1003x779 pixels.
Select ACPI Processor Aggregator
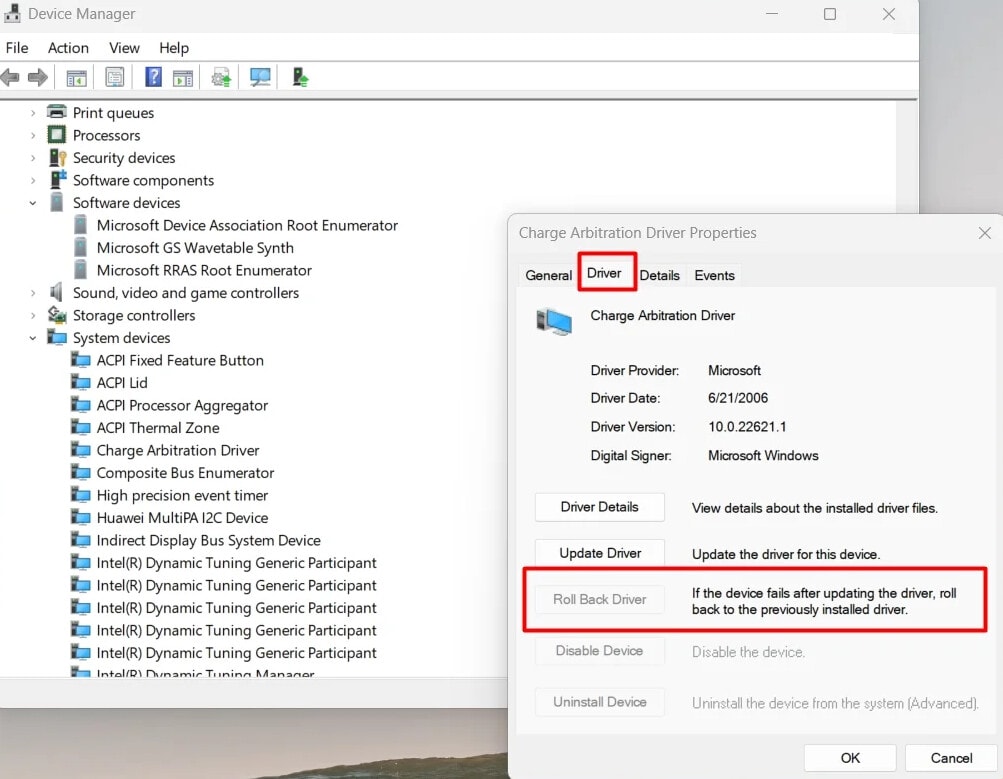click(x=182, y=405)
